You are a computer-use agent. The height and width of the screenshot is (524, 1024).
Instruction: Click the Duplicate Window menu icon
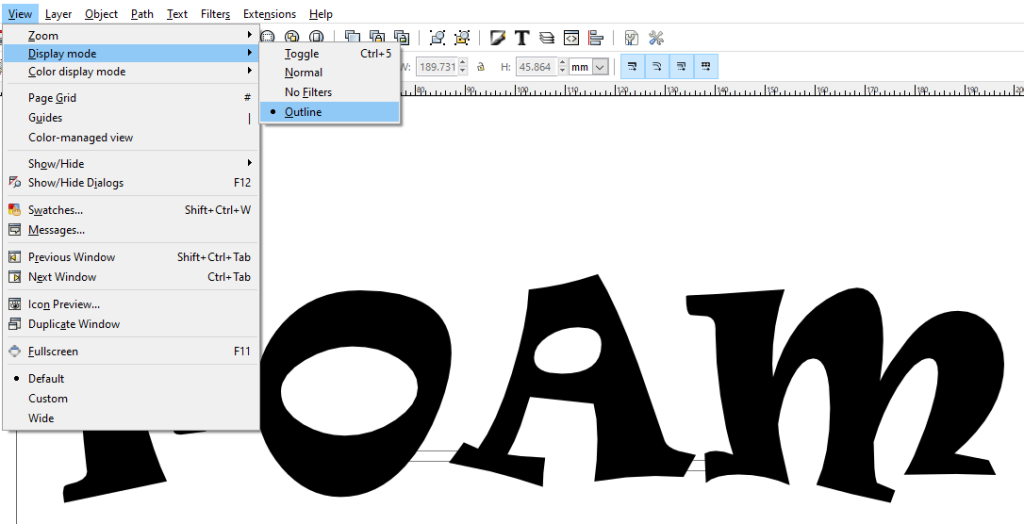tap(14, 324)
